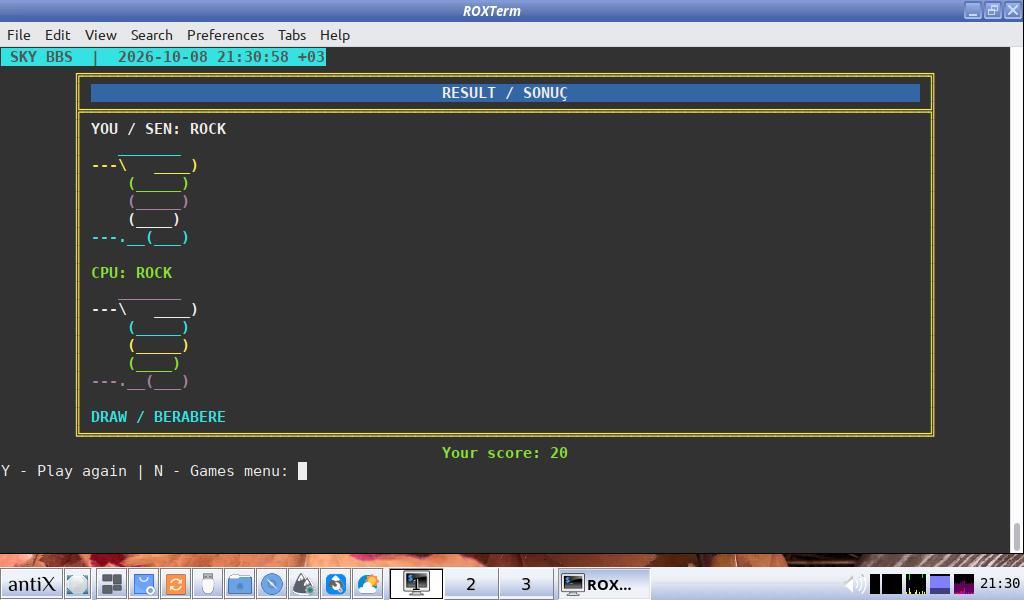This screenshot has height=600, width=1024.
Task: Open the Preferences menu
Action: pyautogui.click(x=225, y=35)
